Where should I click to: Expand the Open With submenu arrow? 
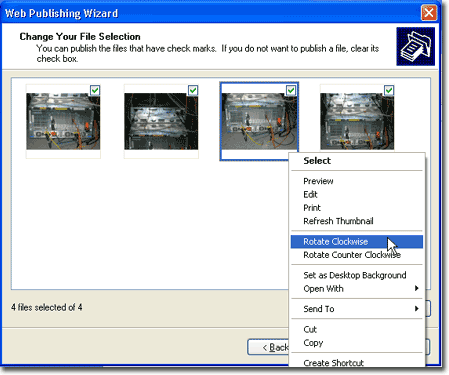click(416, 288)
